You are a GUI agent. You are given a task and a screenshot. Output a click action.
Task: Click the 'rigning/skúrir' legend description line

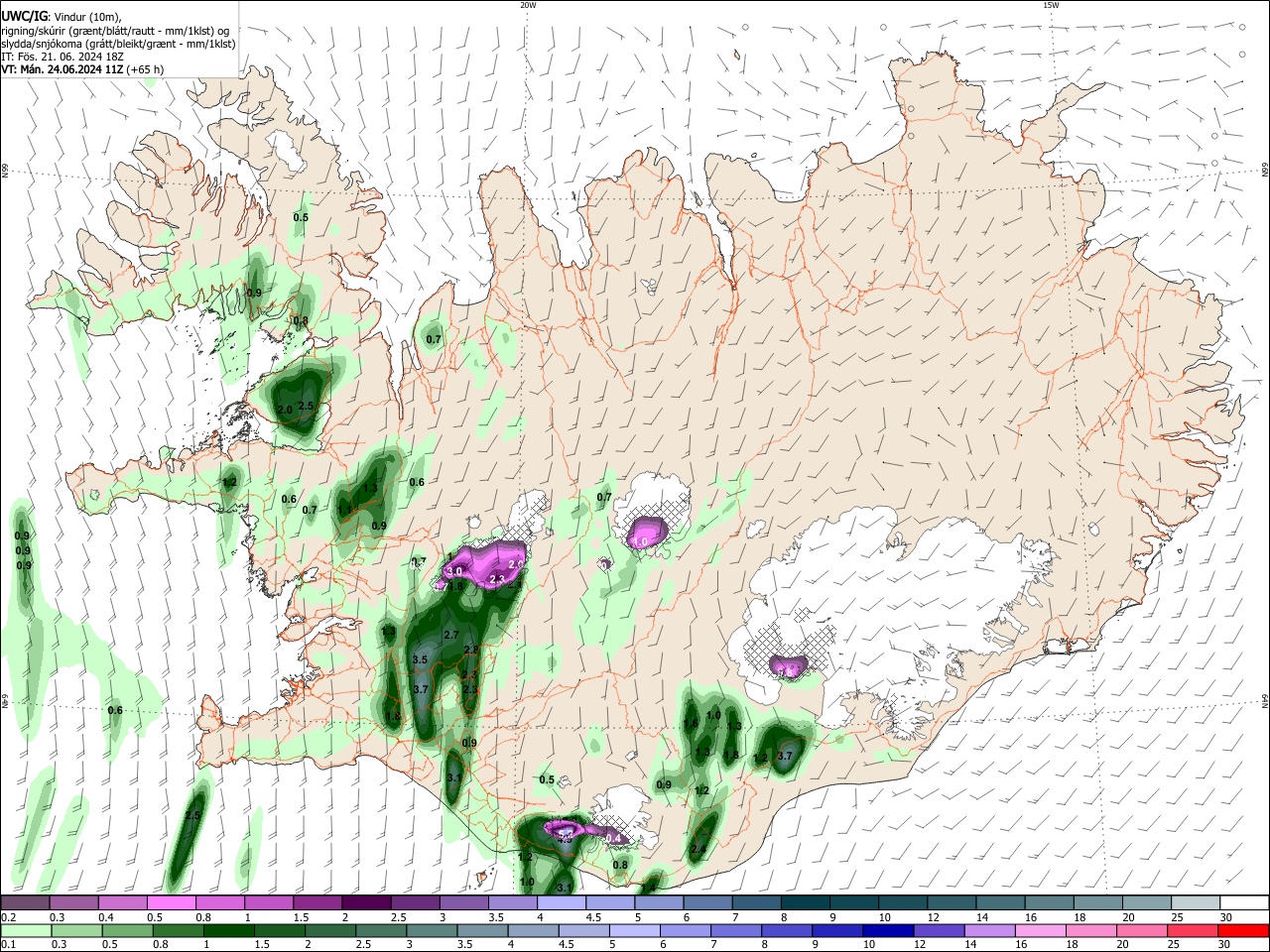116,31
